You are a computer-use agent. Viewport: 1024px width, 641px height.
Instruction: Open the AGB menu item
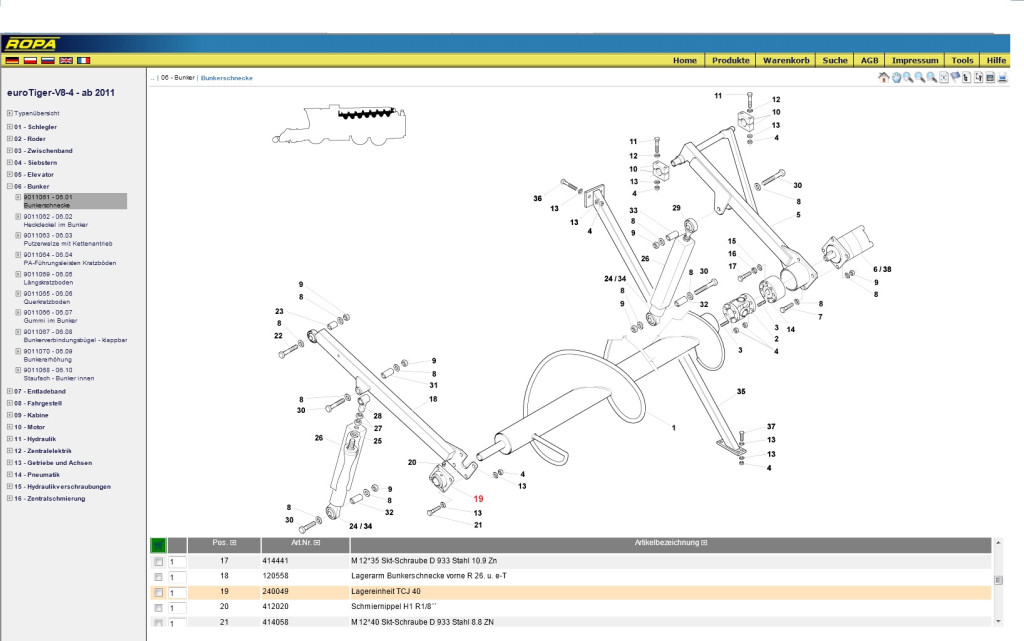point(869,60)
